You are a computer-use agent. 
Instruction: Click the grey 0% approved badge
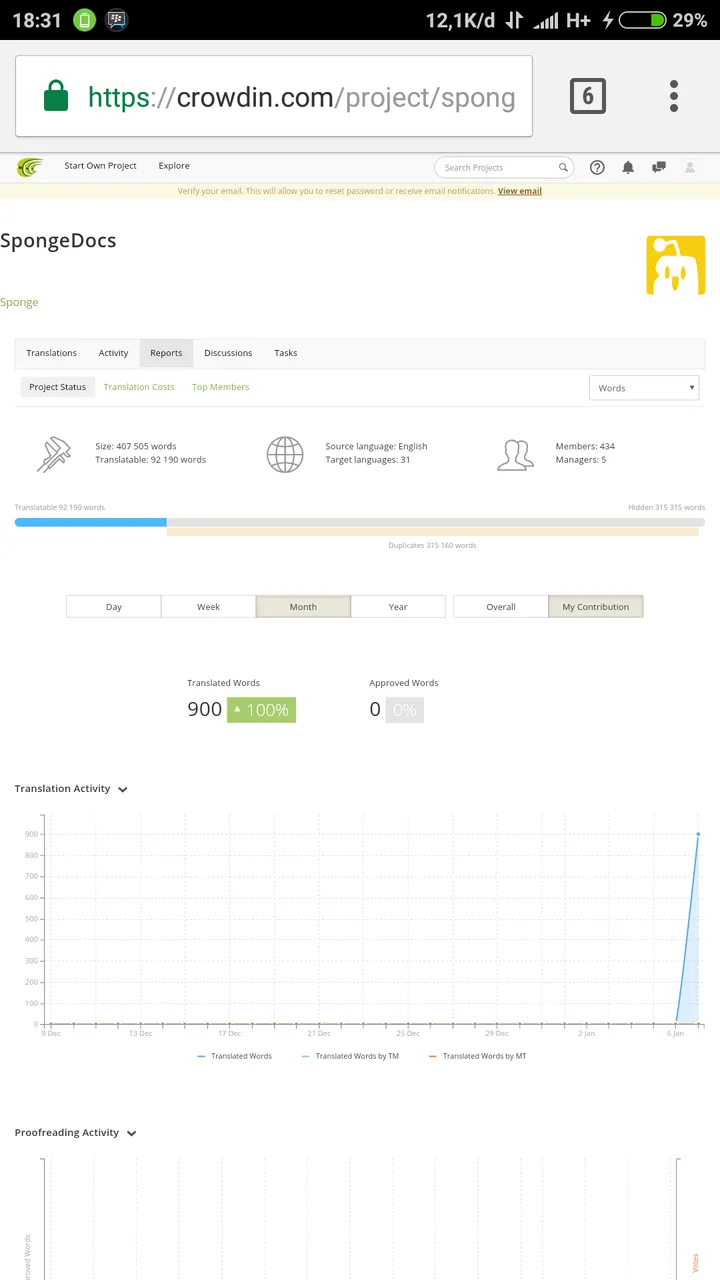tap(404, 710)
